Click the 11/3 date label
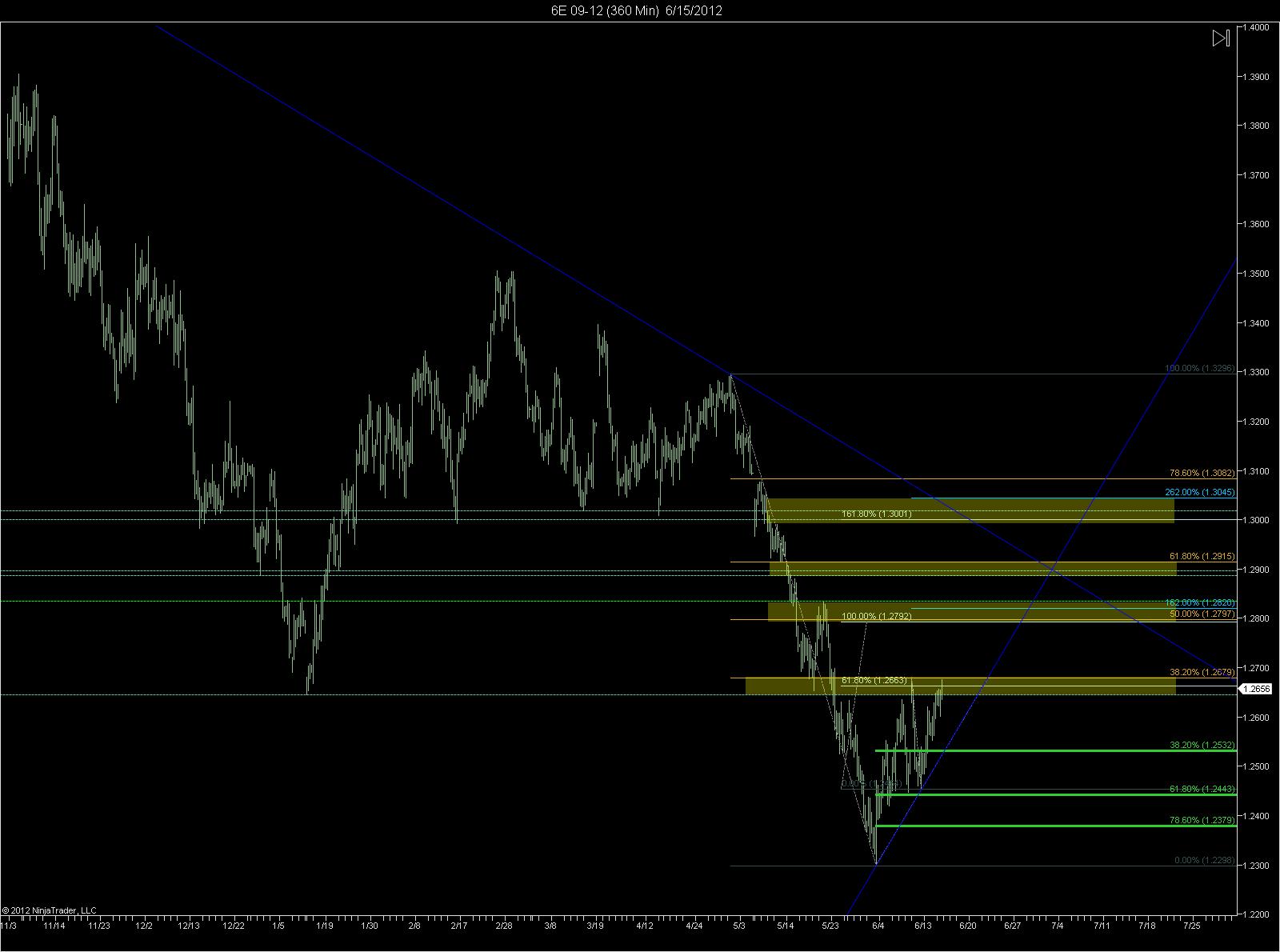The image size is (1280, 952). coord(9,926)
